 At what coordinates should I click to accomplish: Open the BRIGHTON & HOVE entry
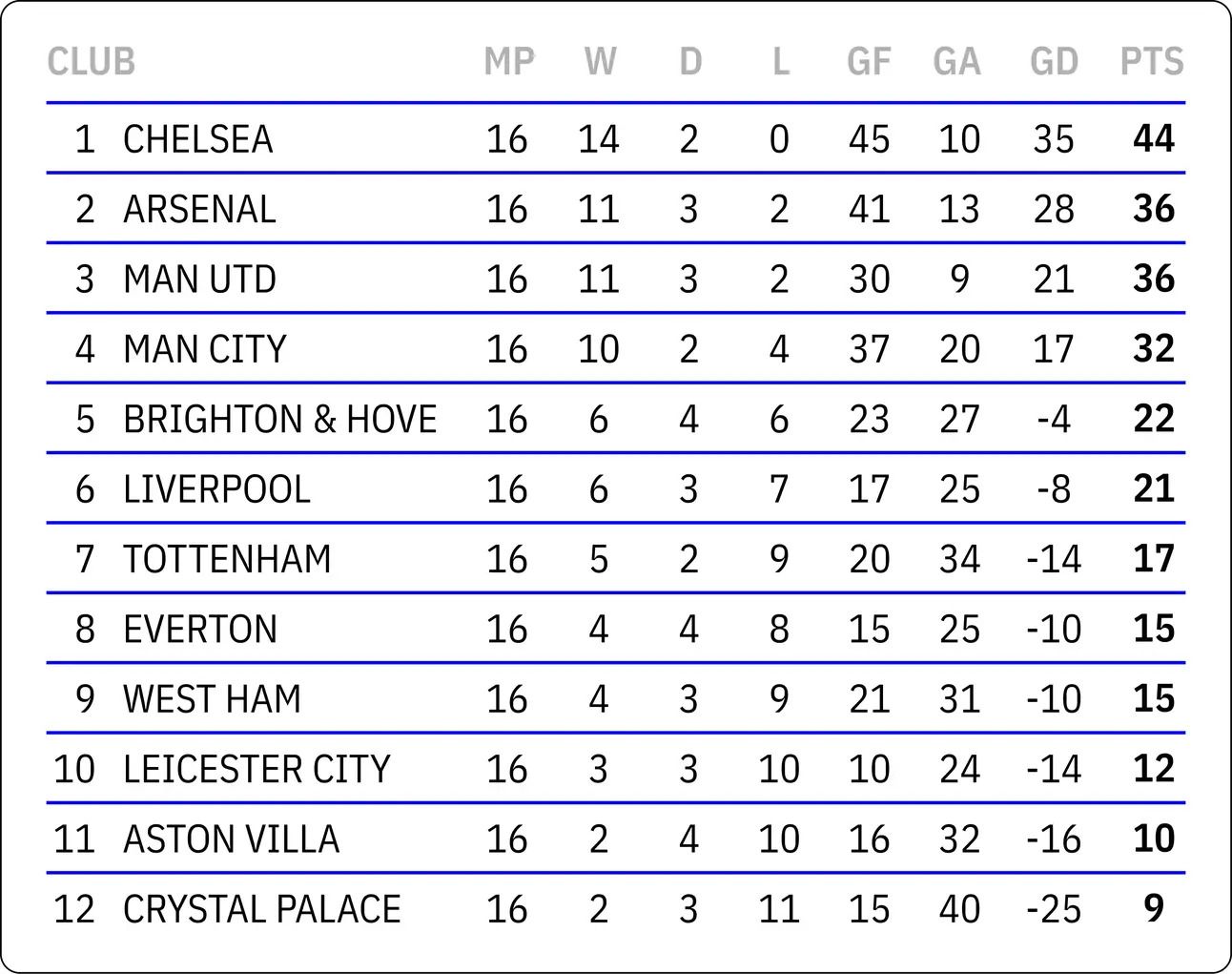coord(280,420)
